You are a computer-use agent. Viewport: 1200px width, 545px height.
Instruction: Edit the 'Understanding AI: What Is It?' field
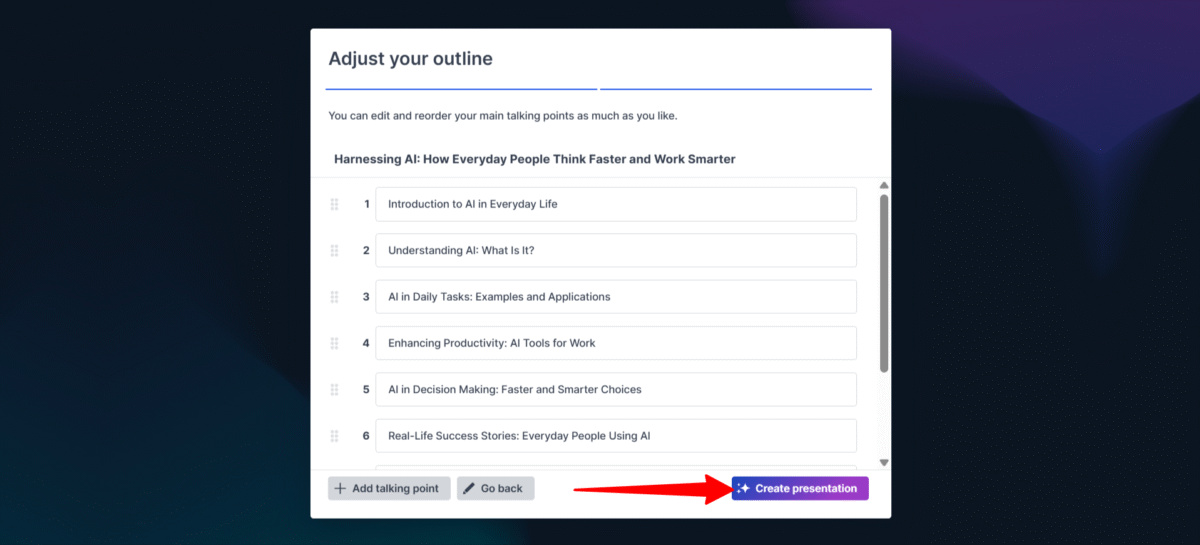[615, 250]
